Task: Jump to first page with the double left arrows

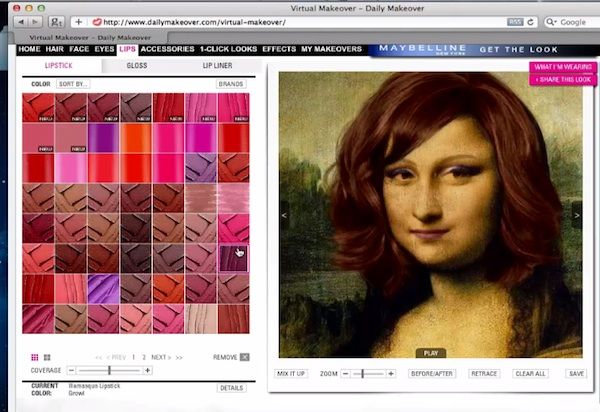Action: [99, 357]
